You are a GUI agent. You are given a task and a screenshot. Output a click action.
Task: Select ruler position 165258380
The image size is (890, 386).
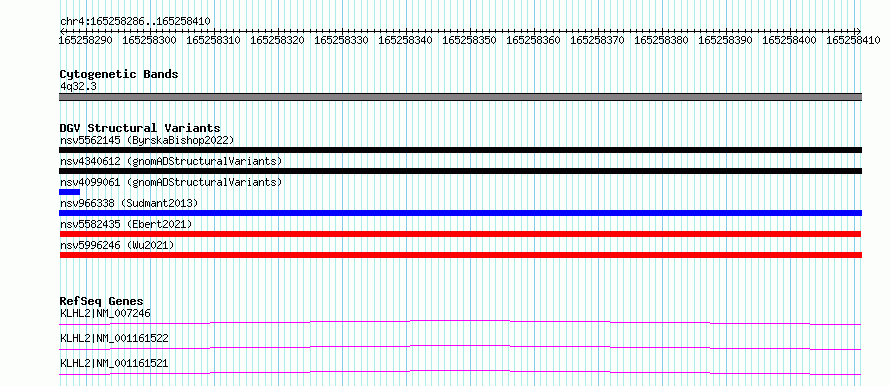coord(661,40)
